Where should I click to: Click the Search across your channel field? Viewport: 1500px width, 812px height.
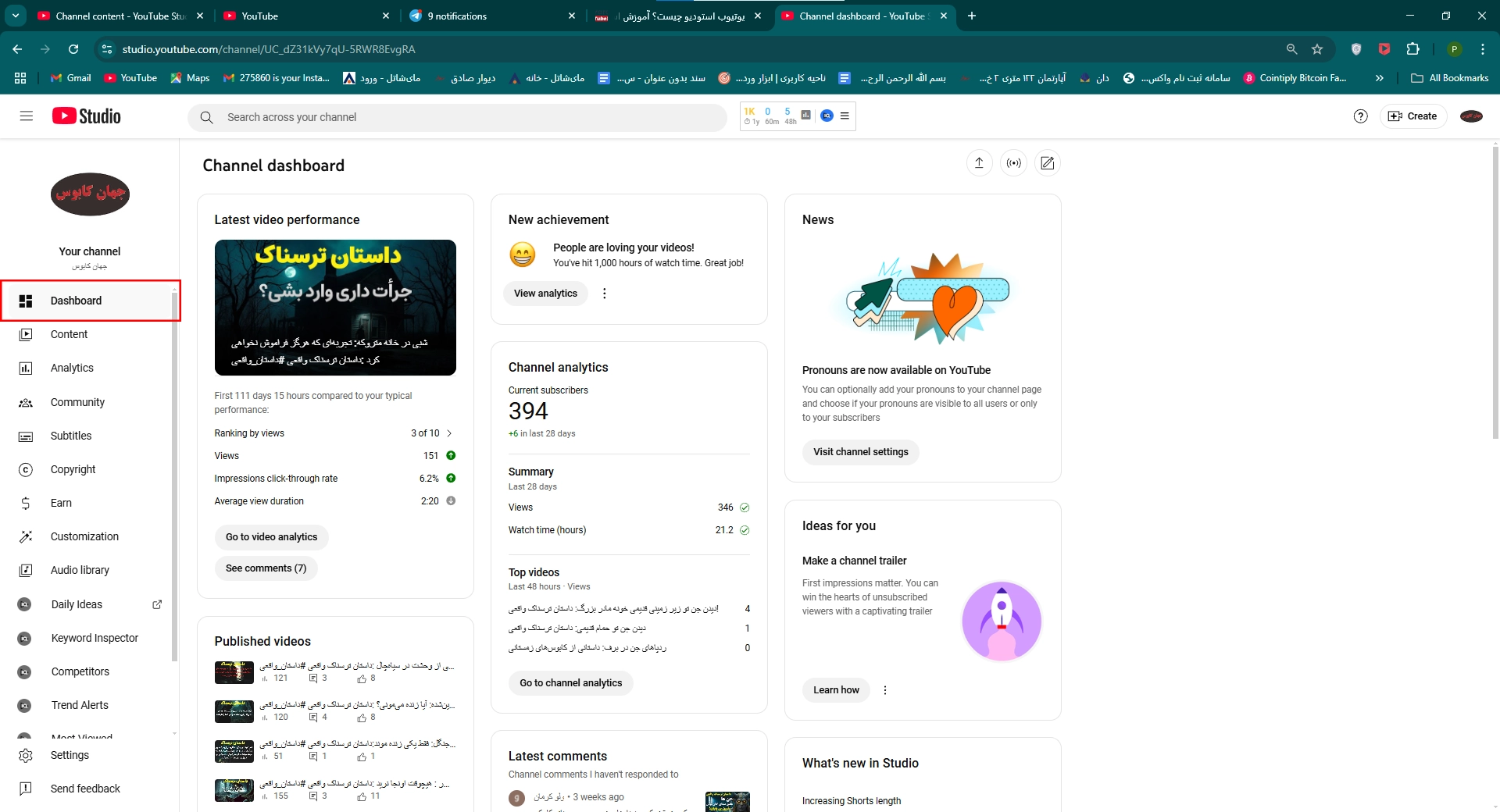(x=458, y=117)
